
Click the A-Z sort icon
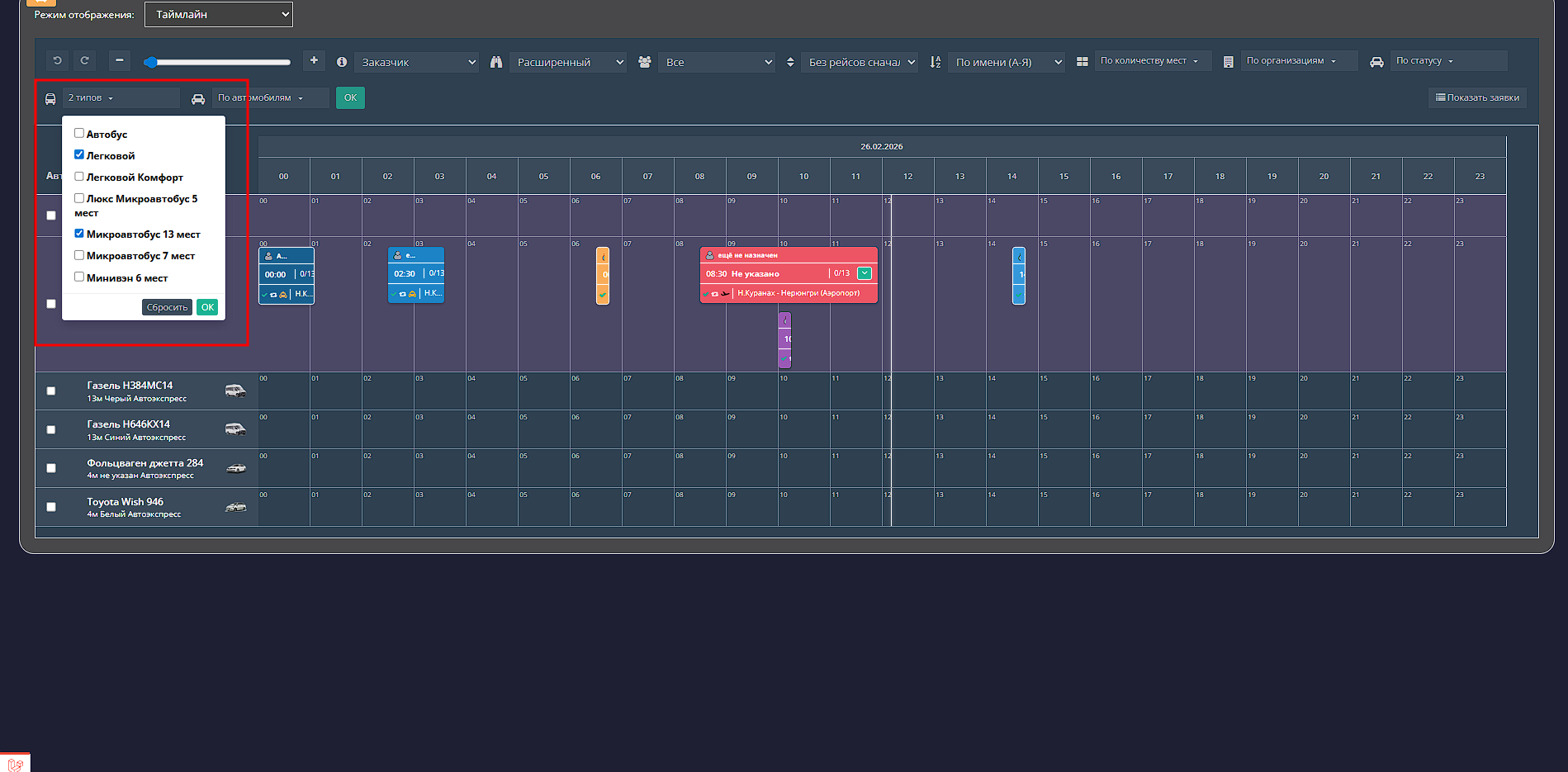point(936,62)
